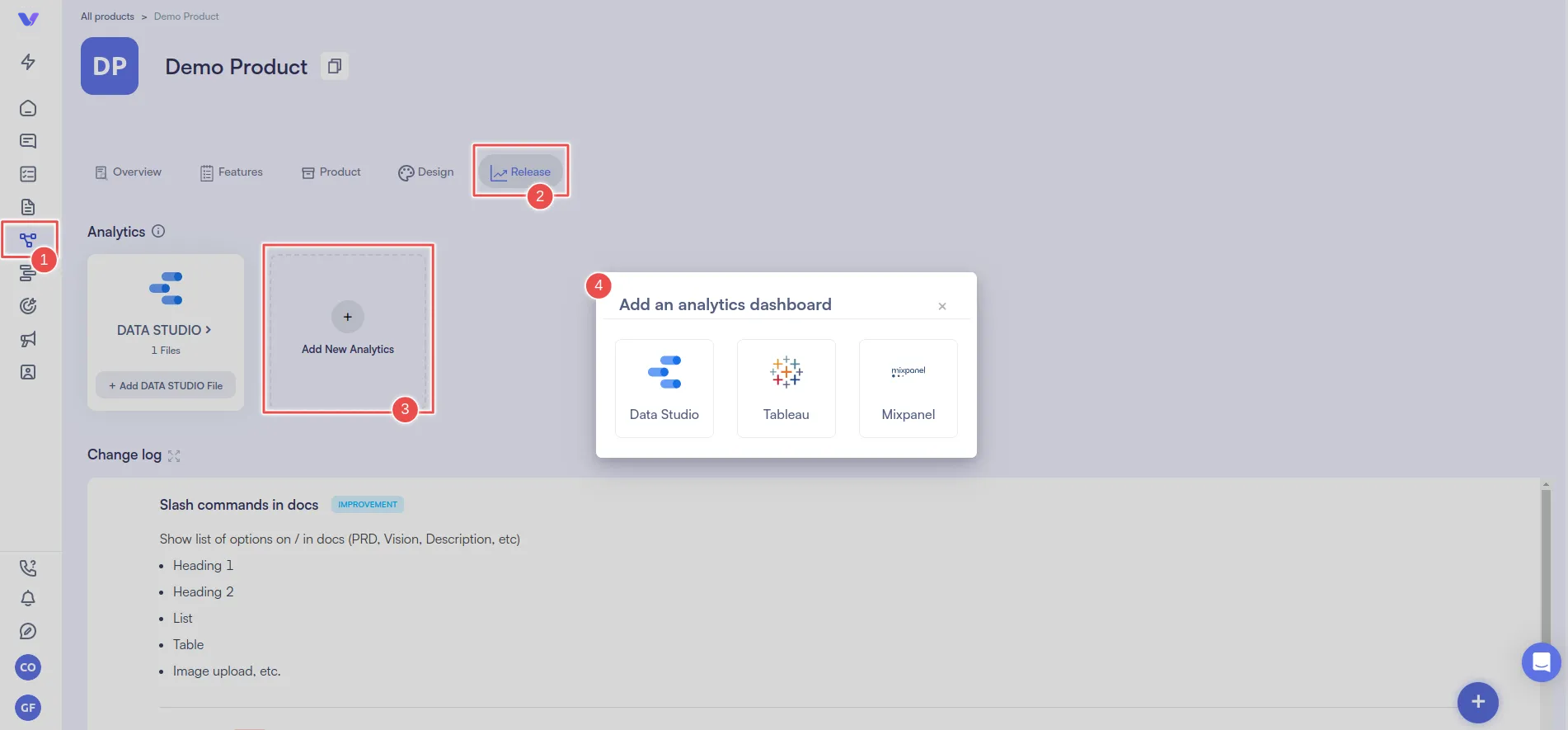1568x730 pixels.
Task: Click the IMPROVEMENT tag badge
Action: coord(368,505)
